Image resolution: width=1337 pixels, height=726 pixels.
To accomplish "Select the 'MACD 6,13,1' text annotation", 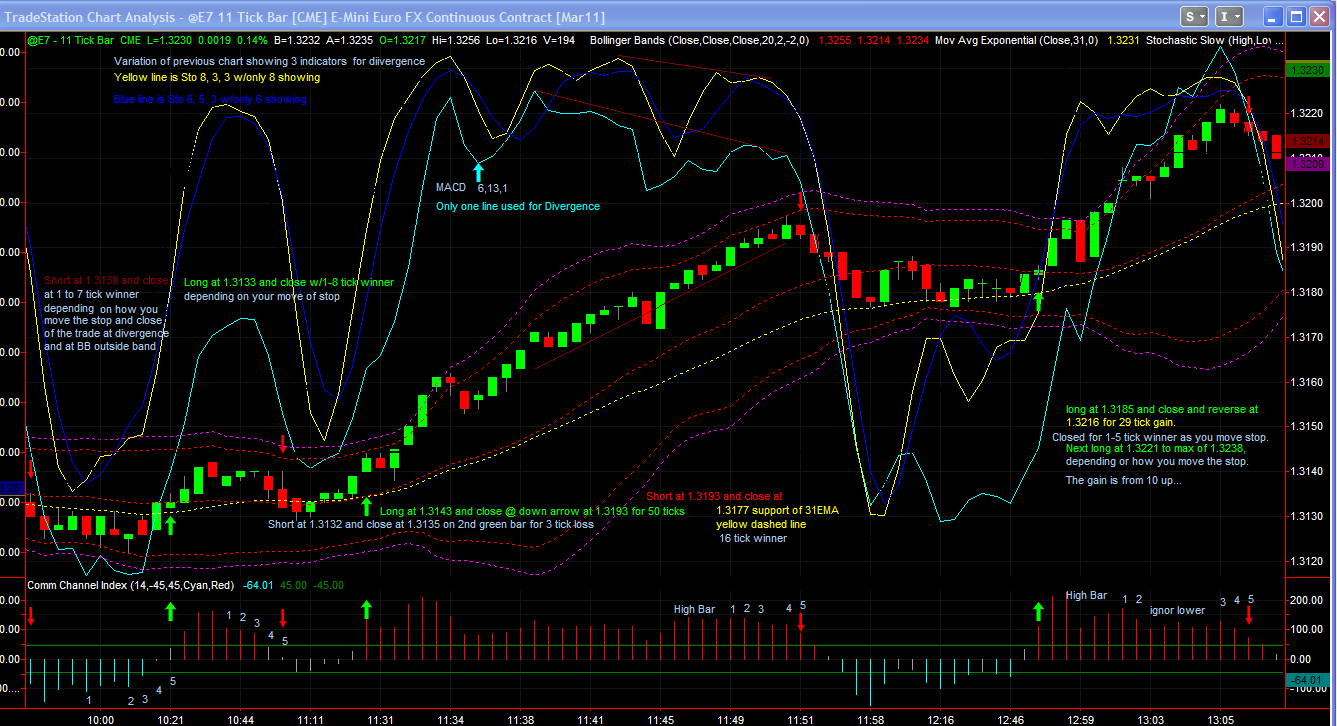I will pos(471,187).
